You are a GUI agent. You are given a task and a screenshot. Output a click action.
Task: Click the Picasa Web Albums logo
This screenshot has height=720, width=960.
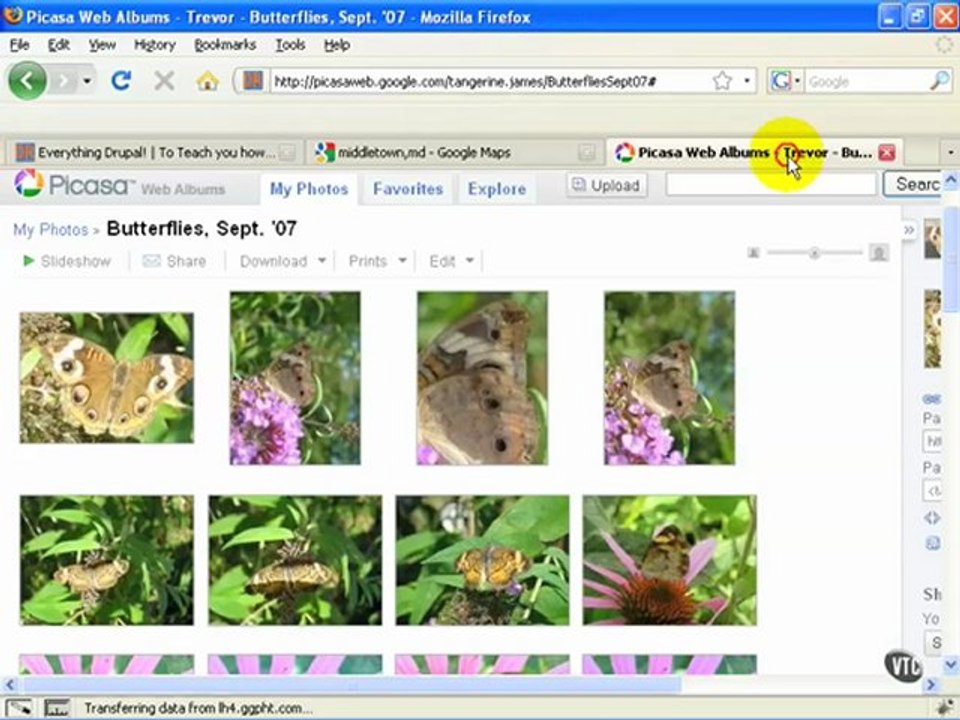click(120, 185)
